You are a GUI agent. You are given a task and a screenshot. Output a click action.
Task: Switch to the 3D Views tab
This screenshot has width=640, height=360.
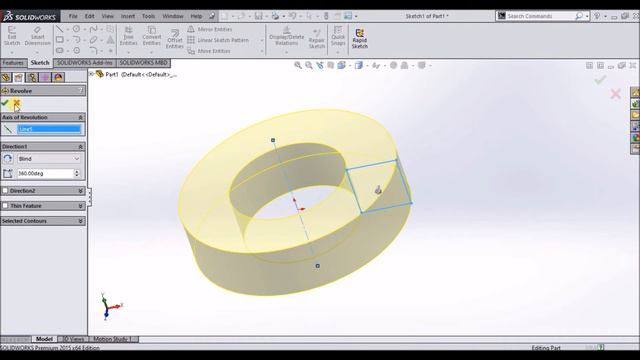tap(73, 339)
